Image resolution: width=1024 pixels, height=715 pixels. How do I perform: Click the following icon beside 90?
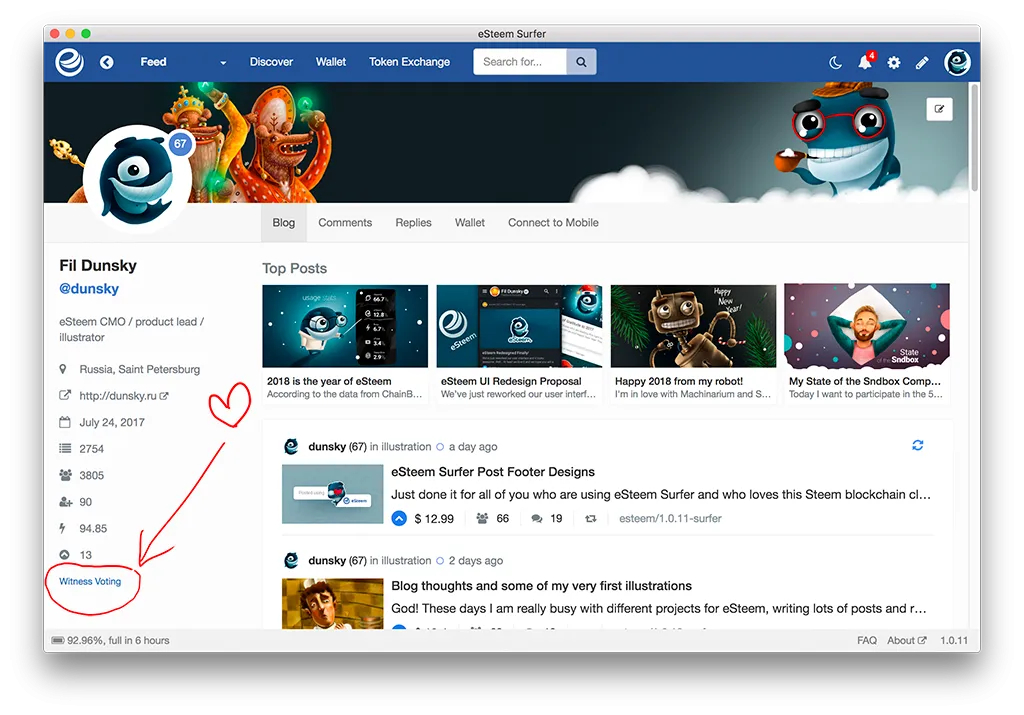66,502
